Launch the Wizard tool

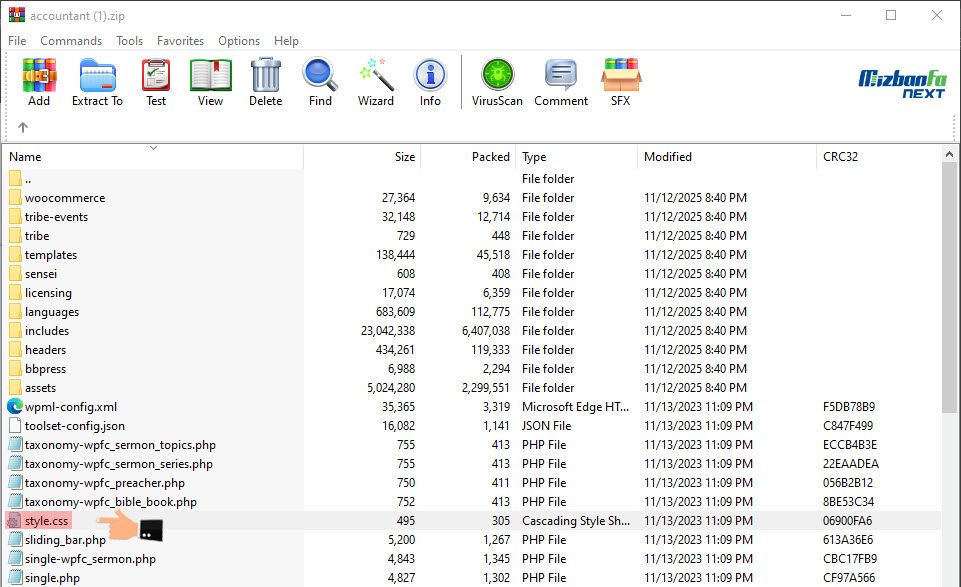tap(376, 80)
